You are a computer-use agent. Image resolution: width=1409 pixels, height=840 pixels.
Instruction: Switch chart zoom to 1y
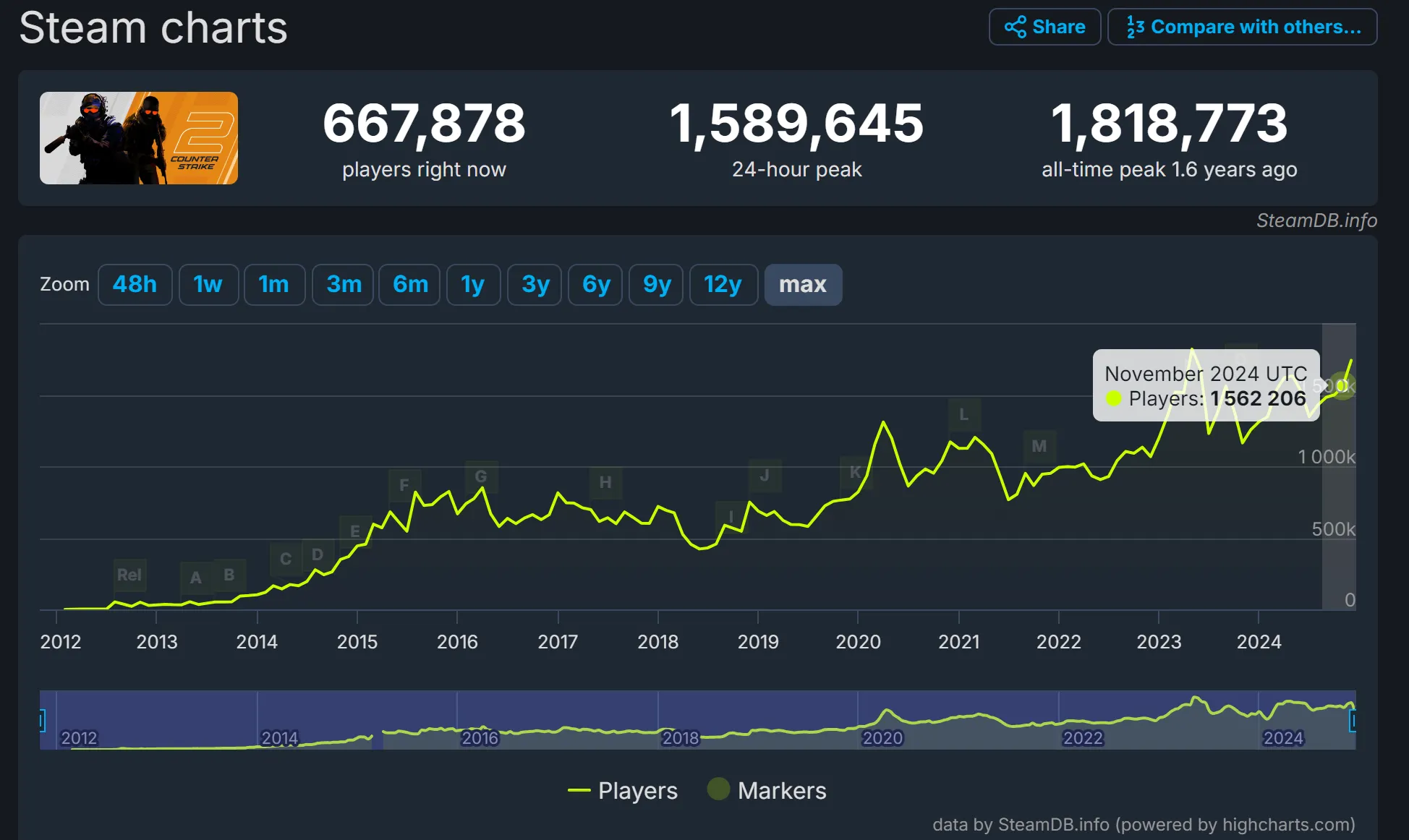click(473, 284)
